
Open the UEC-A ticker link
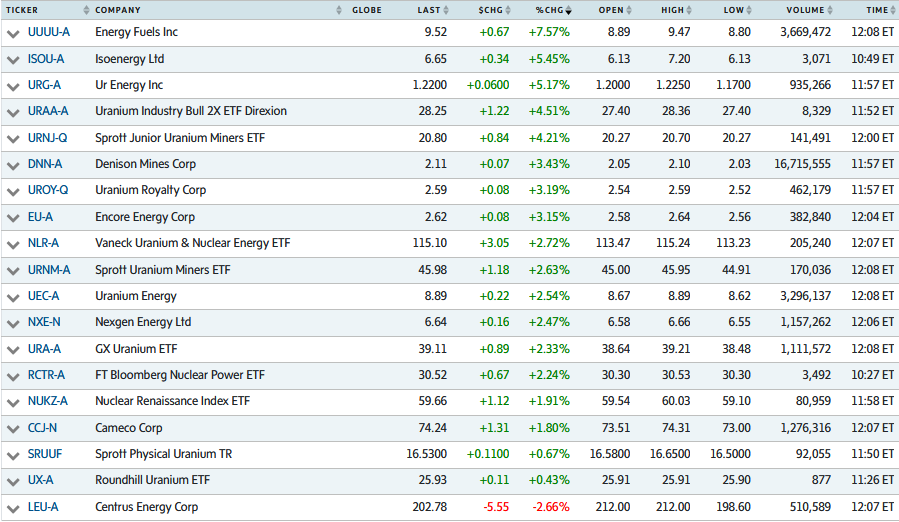tap(44, 296)
